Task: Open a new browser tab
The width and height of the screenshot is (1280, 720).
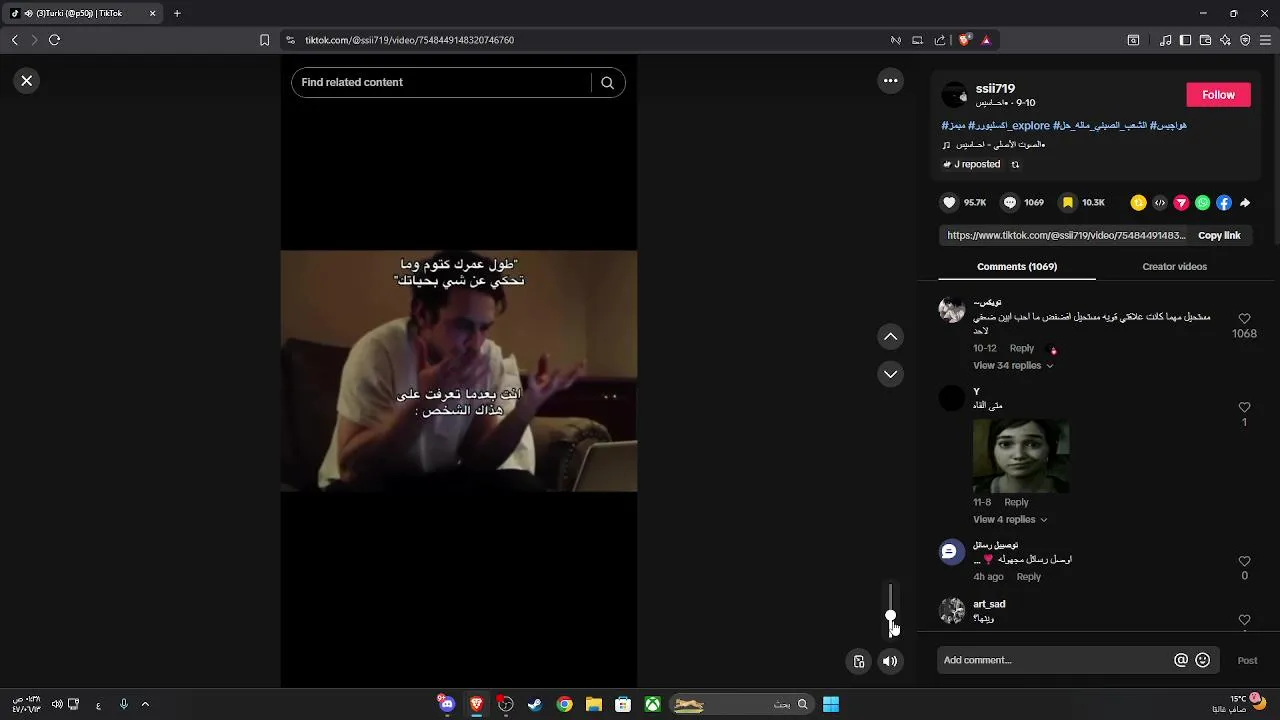Action: coord(177,13)
